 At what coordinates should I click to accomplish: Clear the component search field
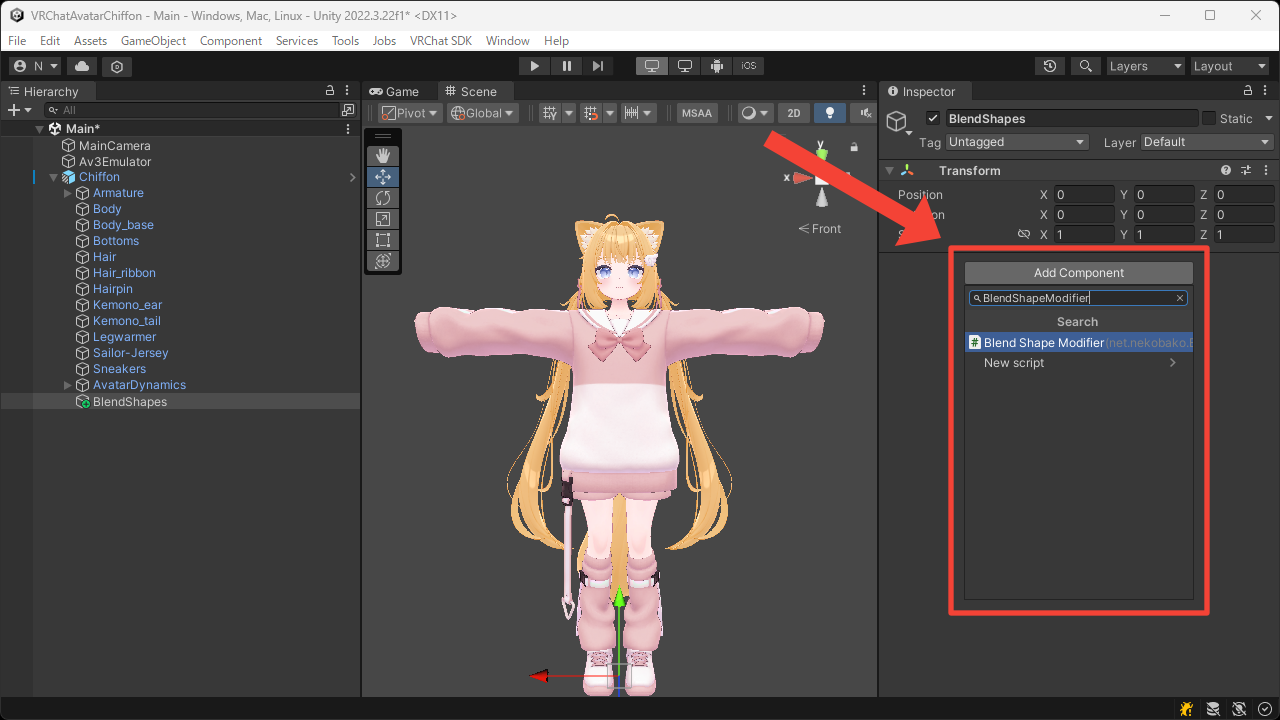point(1180,298)
